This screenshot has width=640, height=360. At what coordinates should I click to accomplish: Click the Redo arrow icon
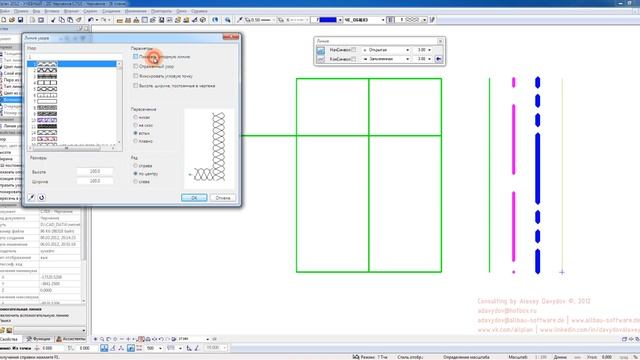click(104, 20)
